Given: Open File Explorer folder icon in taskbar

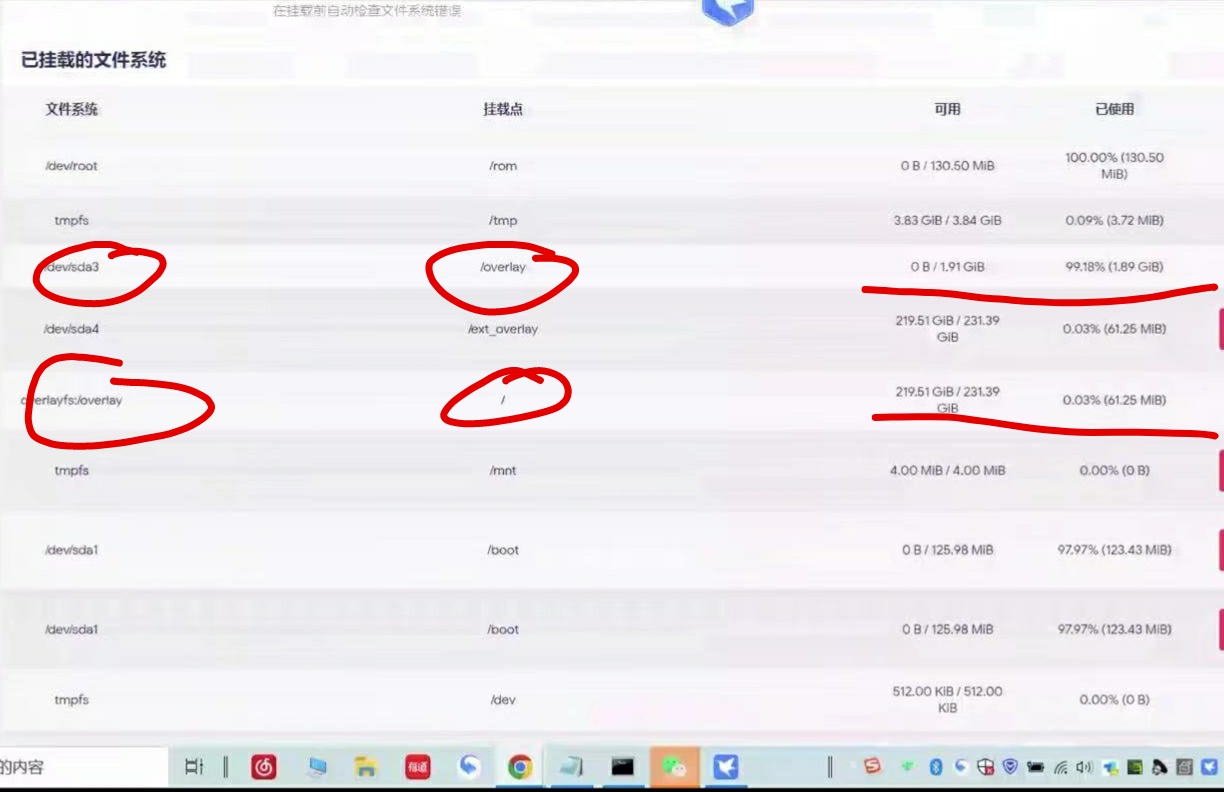Looking at the screenshot, I should pyautogui.click(x=366, y=767).
